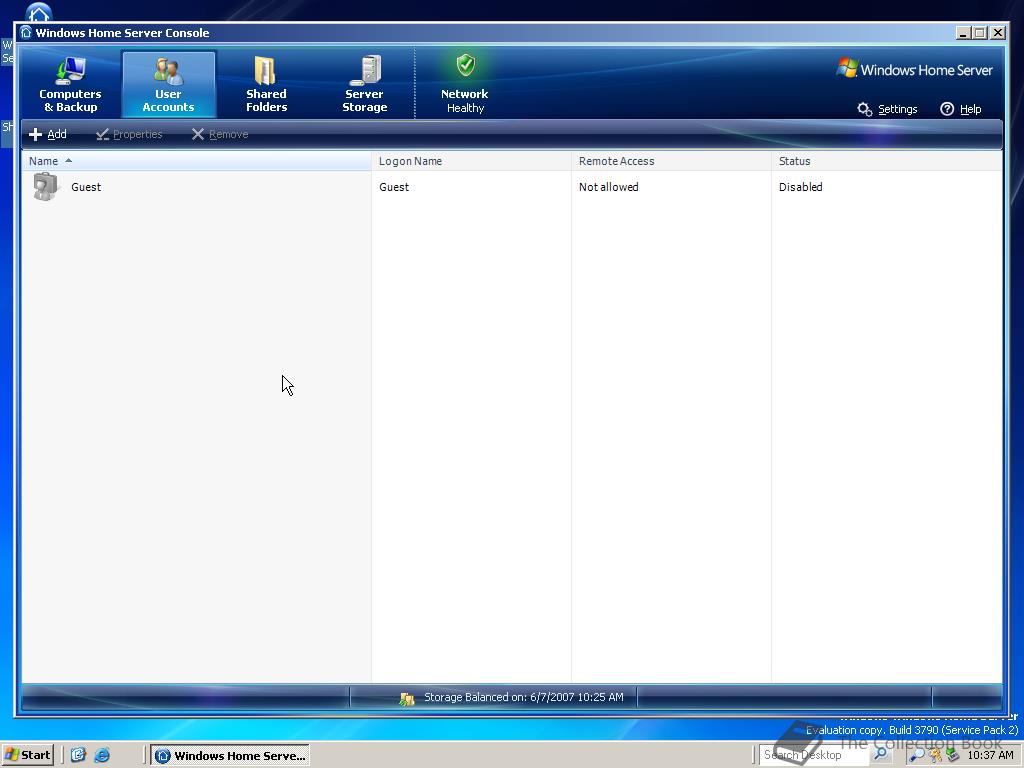Select the Guest user account icon

(46, 187)
